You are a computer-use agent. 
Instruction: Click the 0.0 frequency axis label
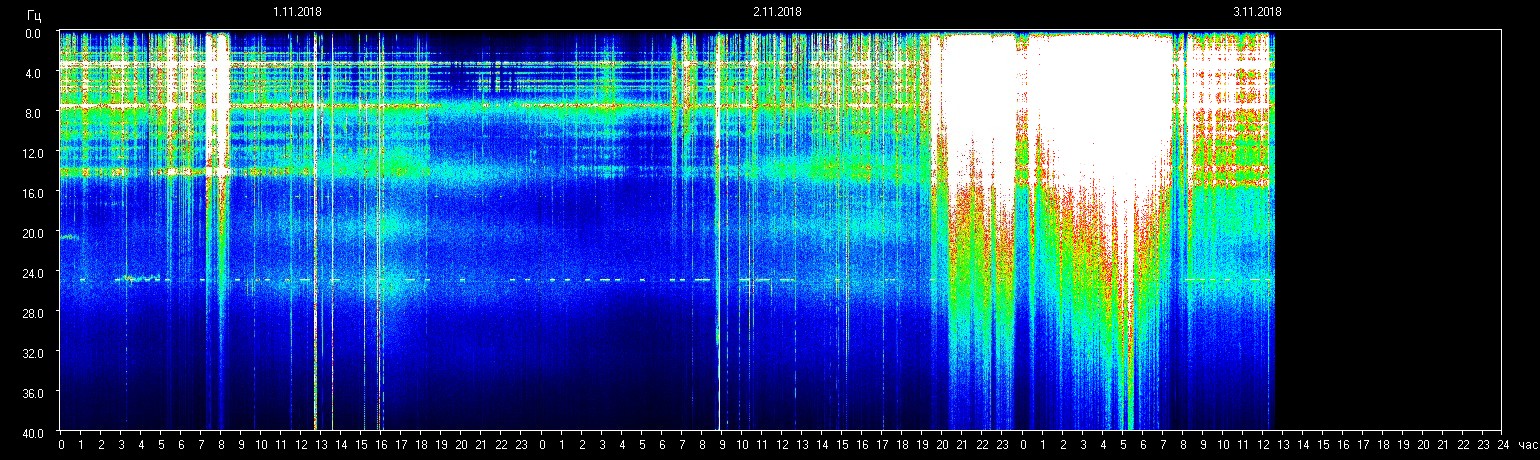pos(34,33)
